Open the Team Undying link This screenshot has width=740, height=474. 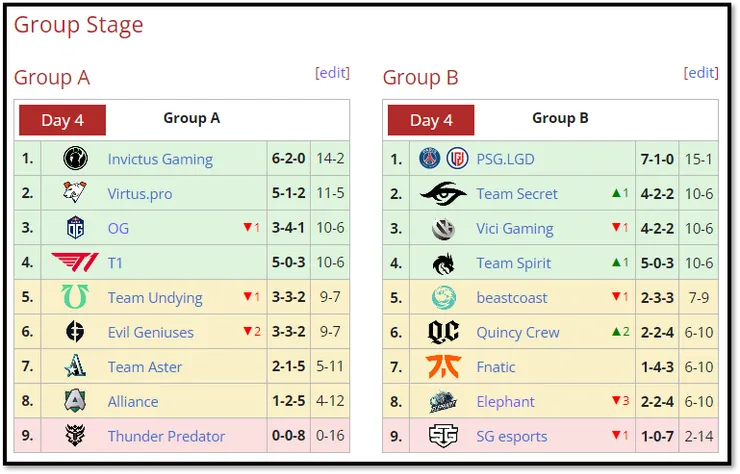155,297
